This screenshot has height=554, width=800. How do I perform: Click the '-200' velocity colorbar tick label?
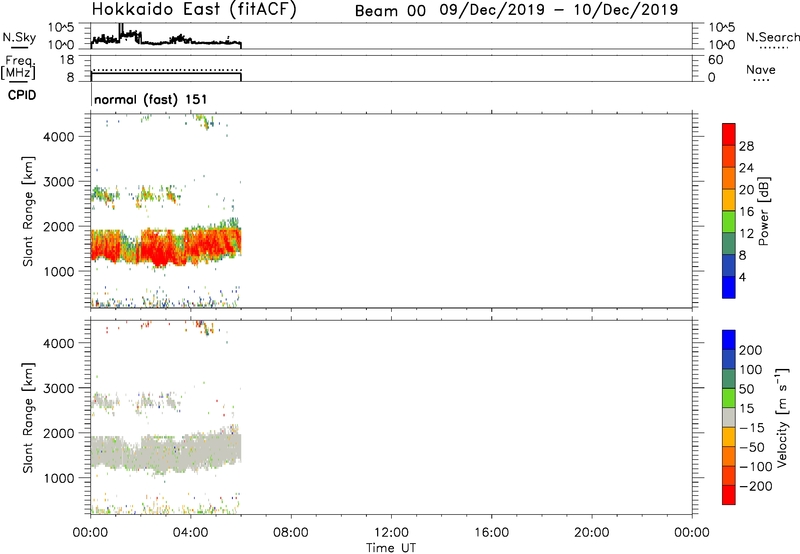click(x=756, y=486)
